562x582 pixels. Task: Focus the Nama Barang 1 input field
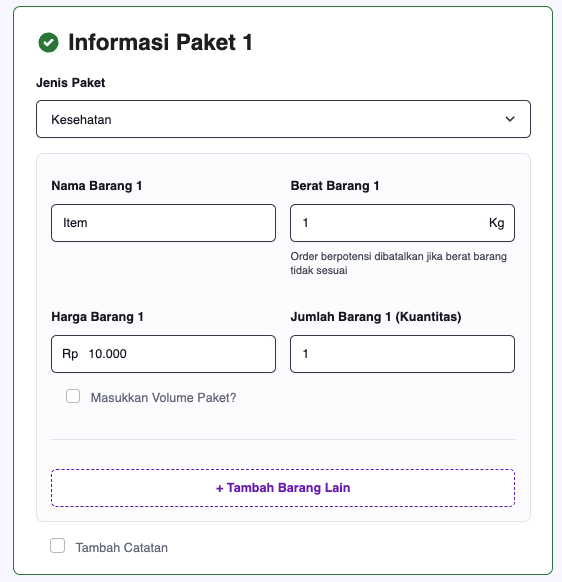pos(163,223)
